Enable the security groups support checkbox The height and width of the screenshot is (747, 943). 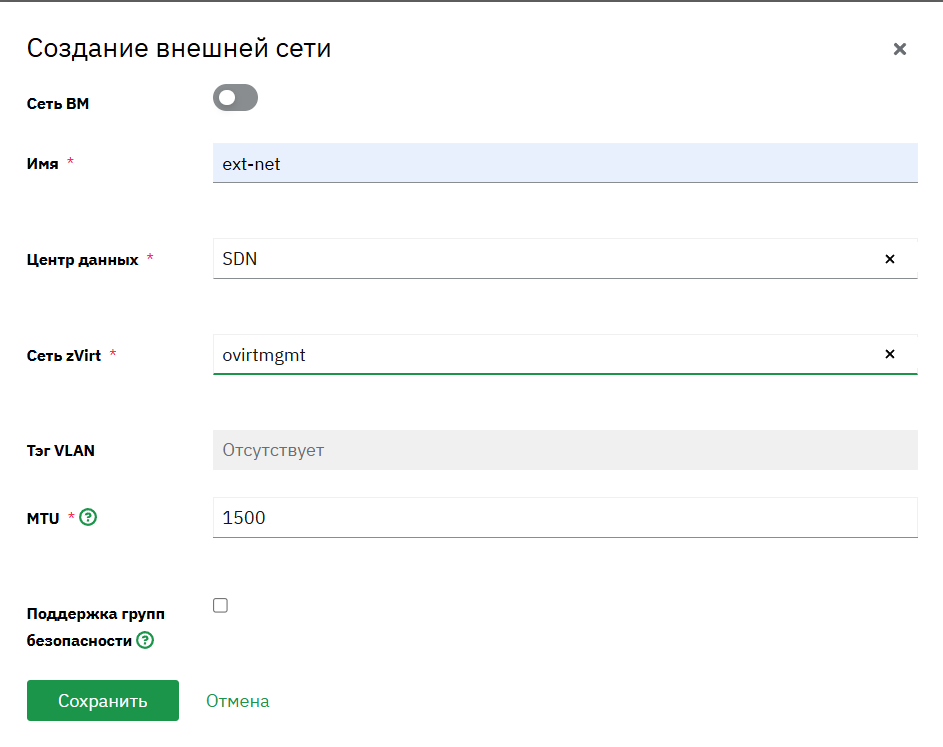(220, 605)
